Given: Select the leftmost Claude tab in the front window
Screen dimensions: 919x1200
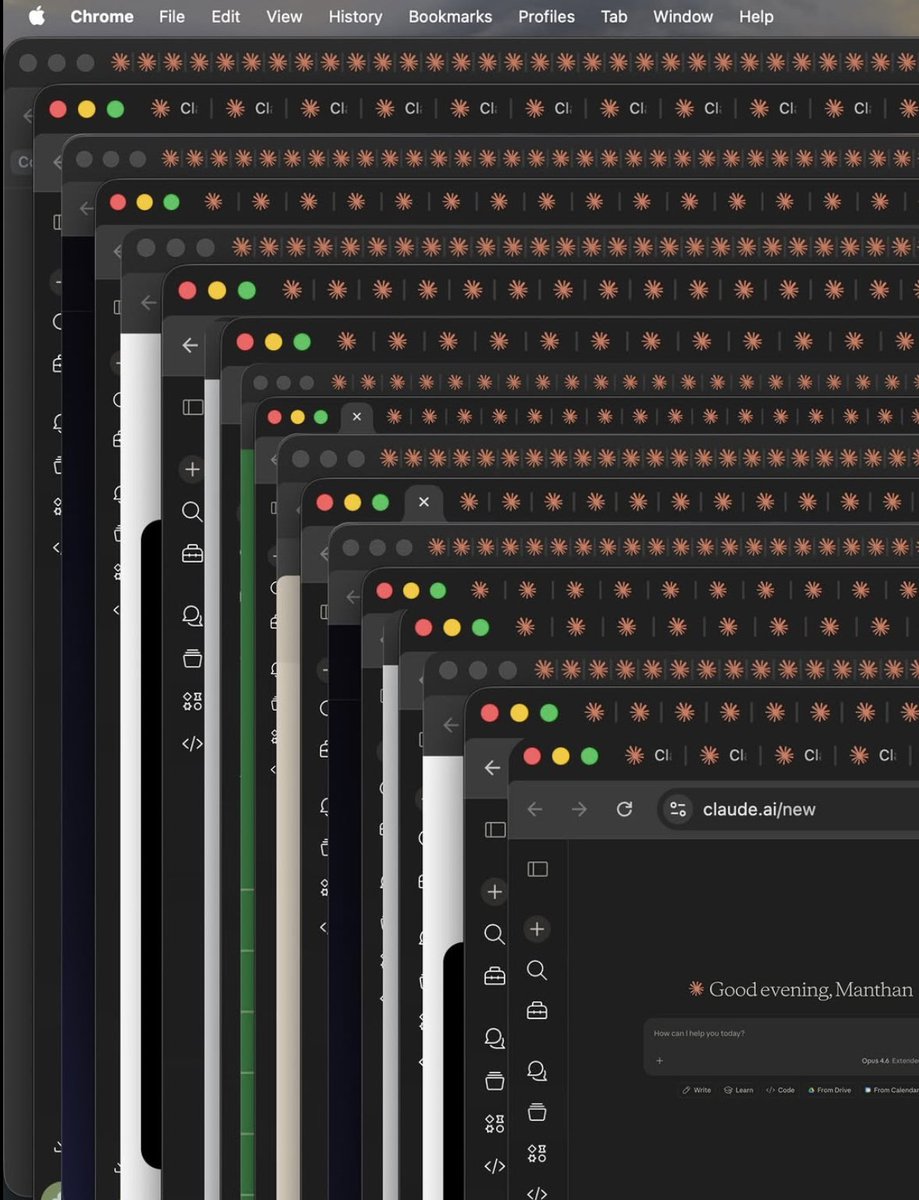Looking at the screenshot, I should [649, 755].
